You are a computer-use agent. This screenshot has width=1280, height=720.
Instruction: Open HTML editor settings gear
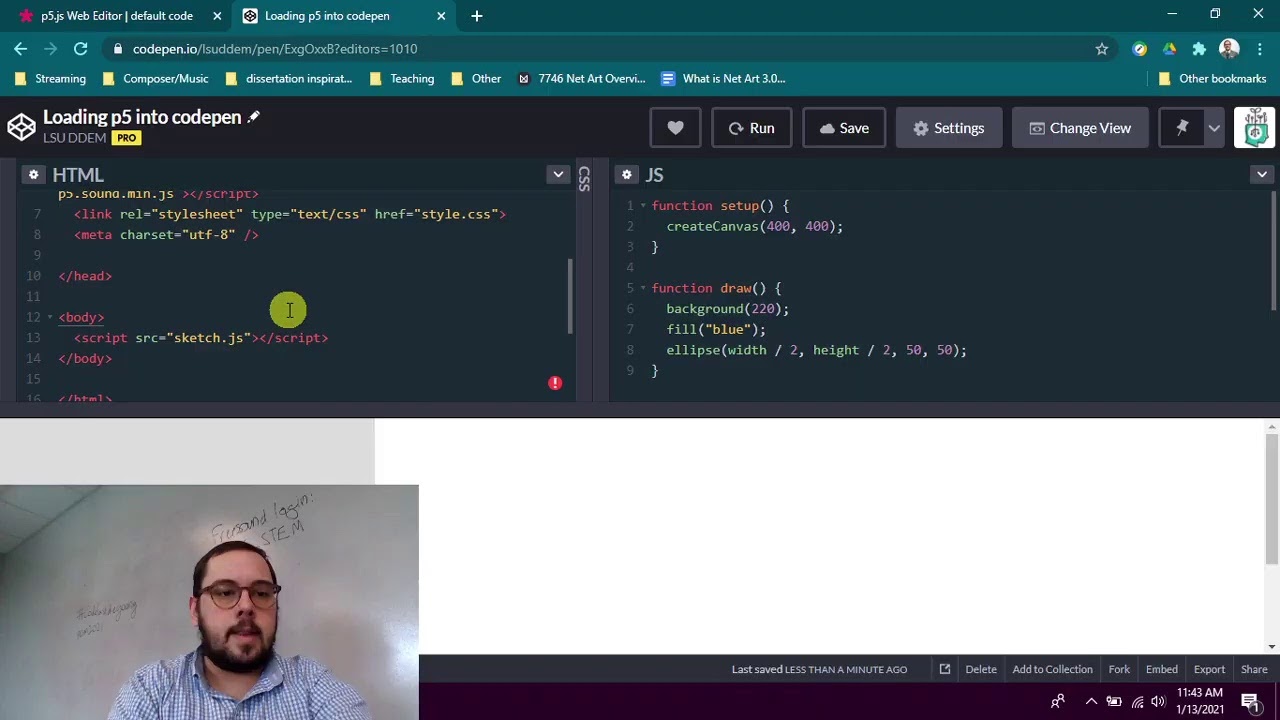33,175
